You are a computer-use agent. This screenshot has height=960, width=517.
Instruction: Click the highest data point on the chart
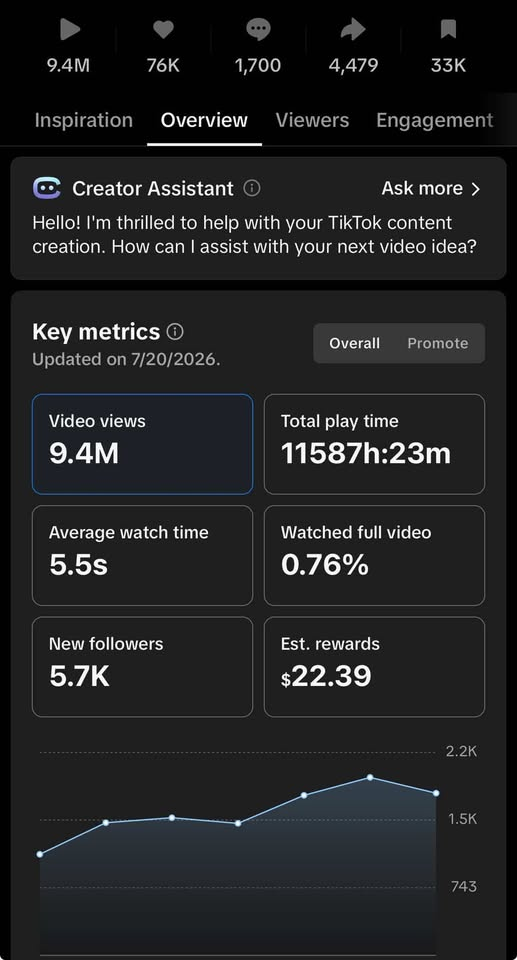tap(370, 778)
